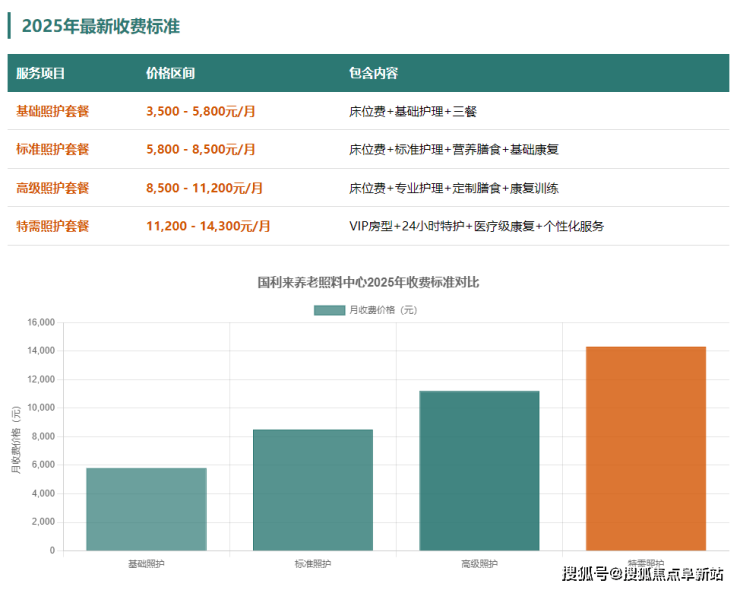
Task: Click the chart title 国利来养老照料中心2025年收费标准对比
Action: pyautogui.click(x=368, y=282)
